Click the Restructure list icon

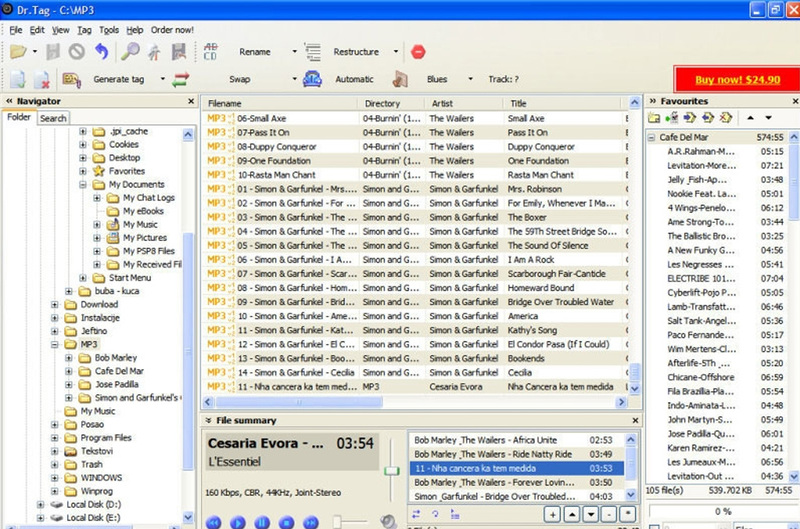pos(312,52)
